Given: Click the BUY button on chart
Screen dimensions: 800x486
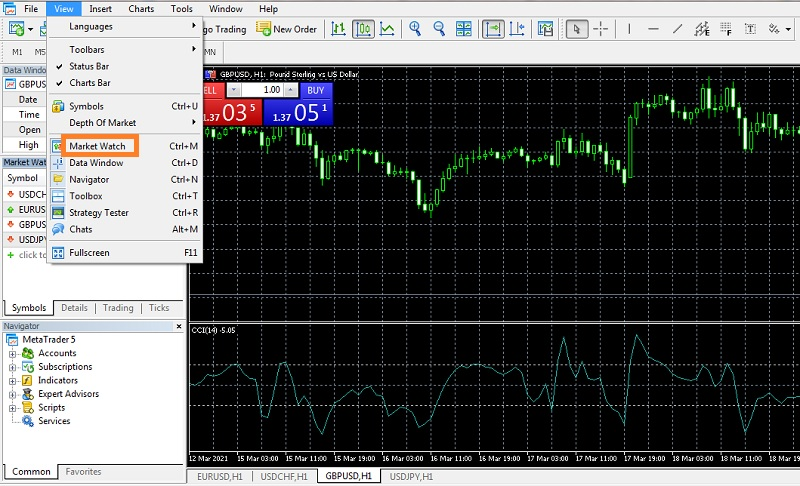Looking at the screenshot, I should pos(316,90).
